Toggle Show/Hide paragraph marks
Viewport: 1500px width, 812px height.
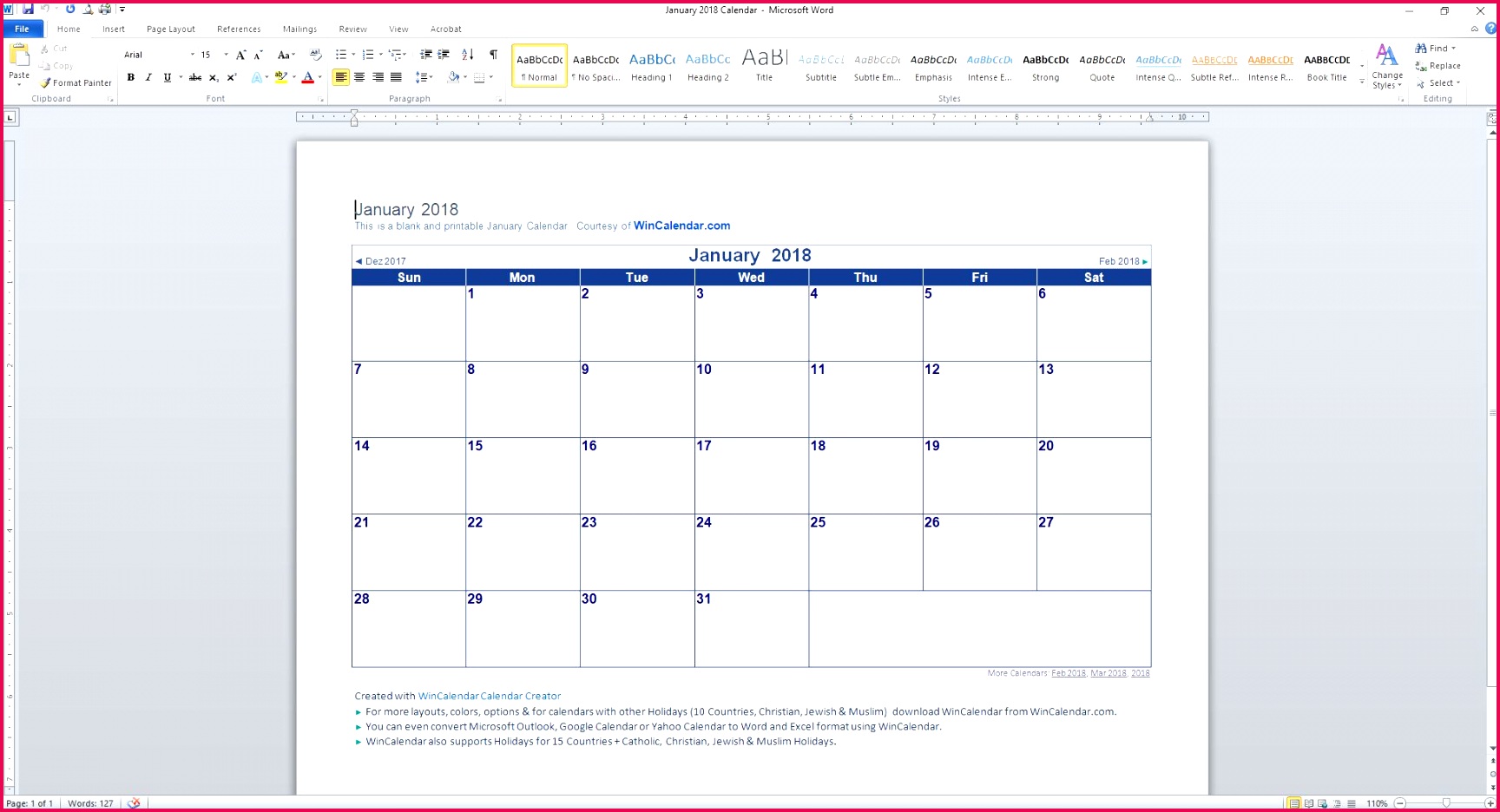(x=493, y=55)
